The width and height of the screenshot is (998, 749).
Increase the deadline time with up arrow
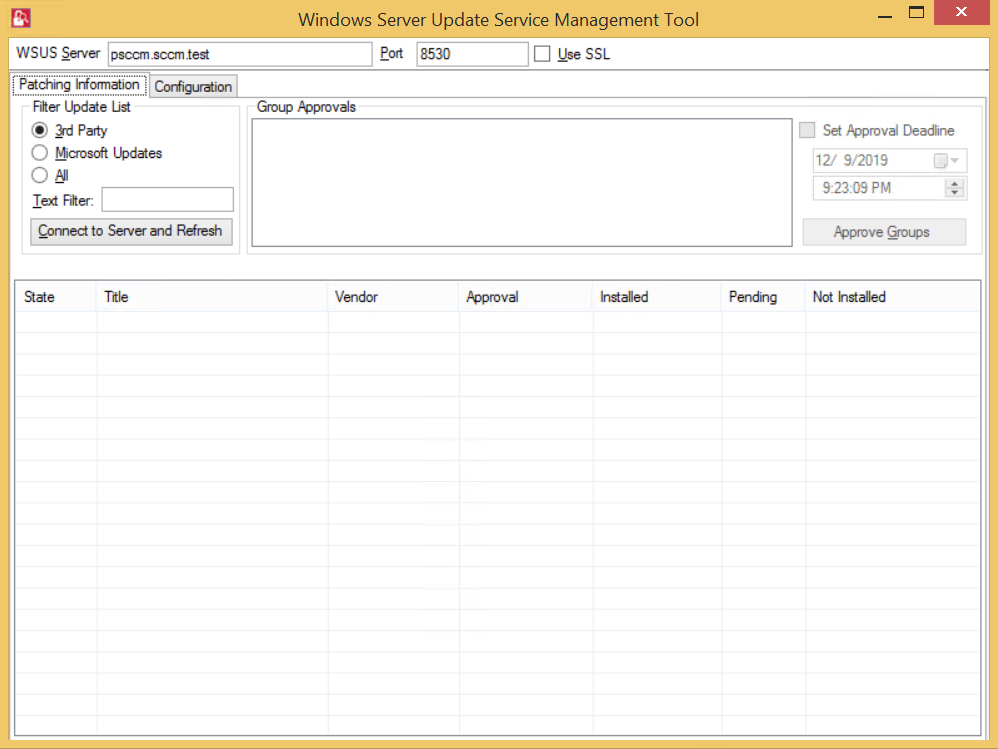[x=955, y=183]
